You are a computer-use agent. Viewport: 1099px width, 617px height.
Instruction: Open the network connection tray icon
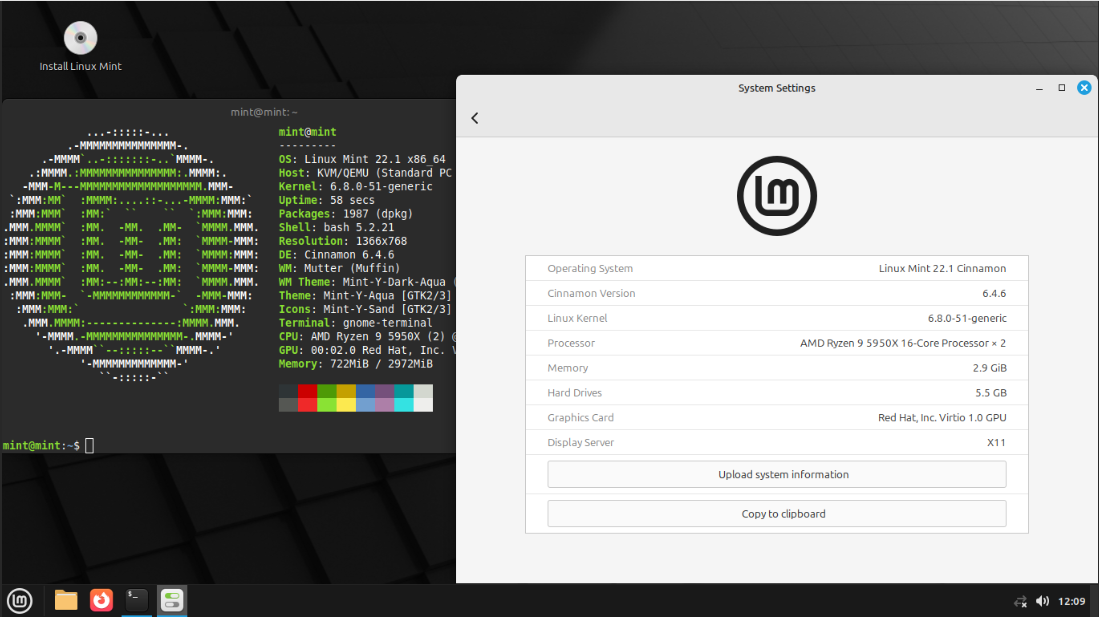tap(1020, 601)
